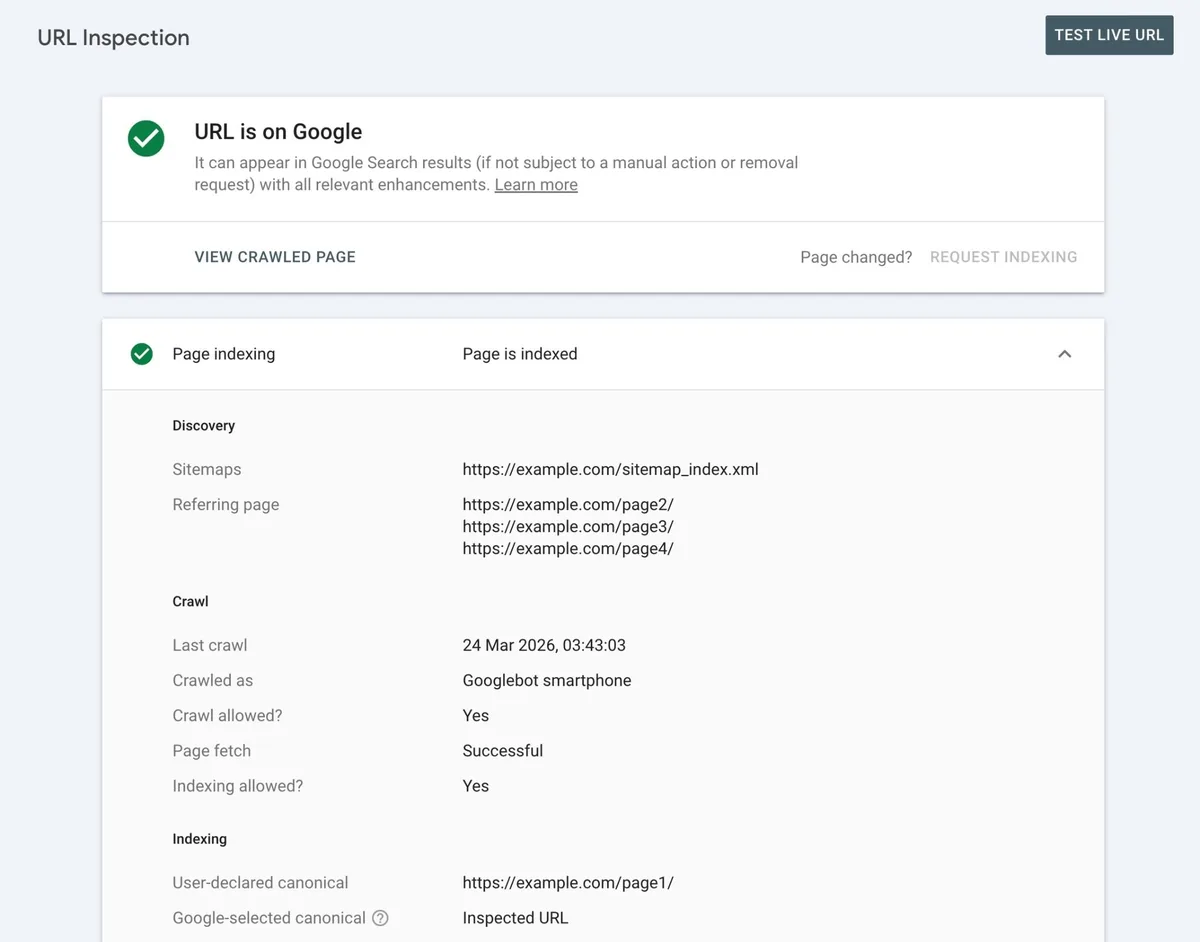Click the URL Inspection page title
Image resolution: width=1200 pixels, height=942 pixels.
coord(113,38)
